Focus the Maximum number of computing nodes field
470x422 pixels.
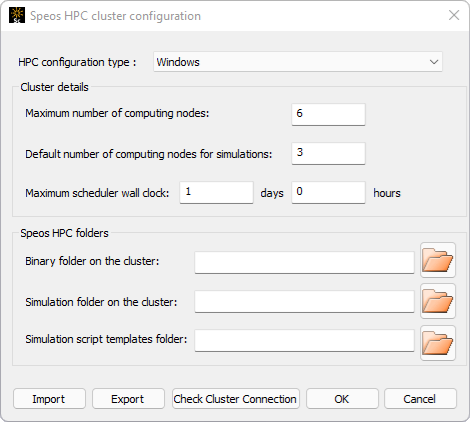tap(328, 114)
